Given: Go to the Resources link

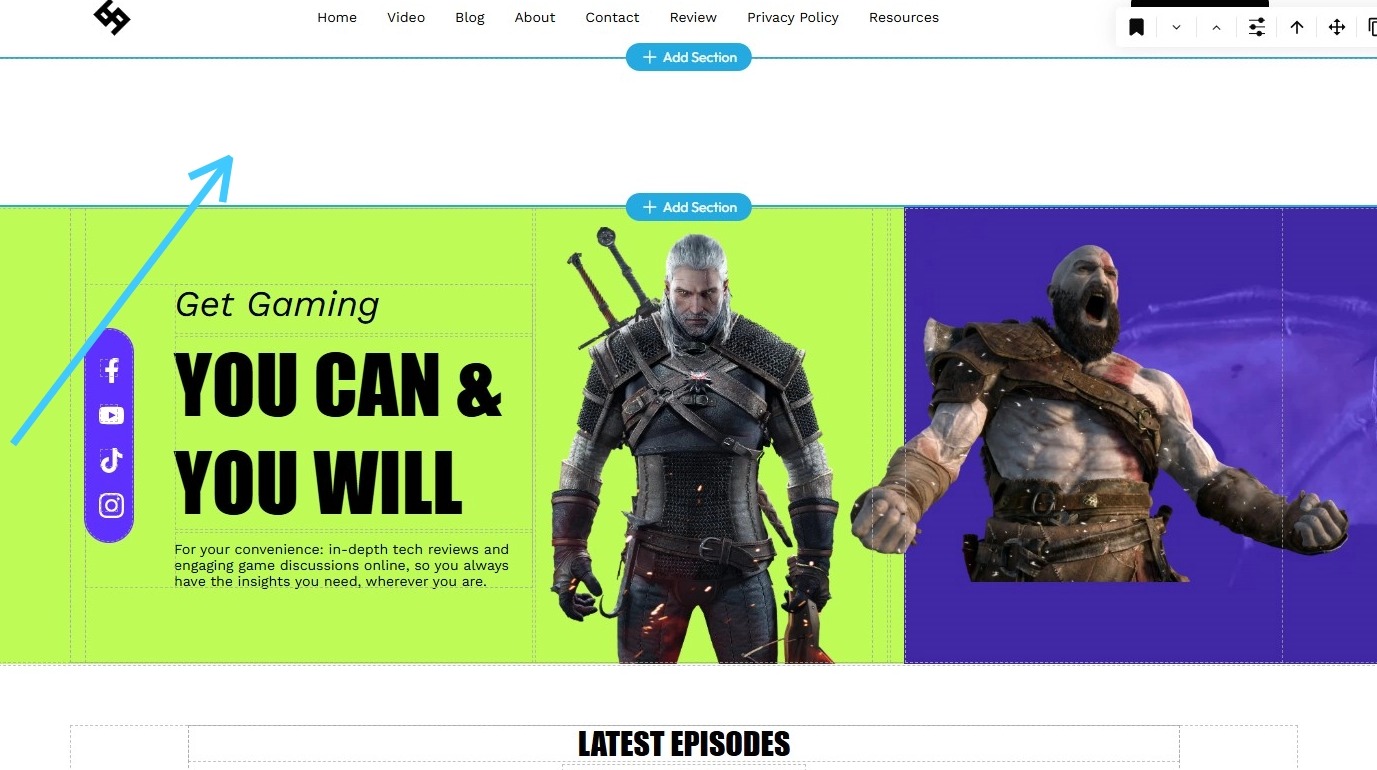Looking at the screenshot, I should pos(904,18).
